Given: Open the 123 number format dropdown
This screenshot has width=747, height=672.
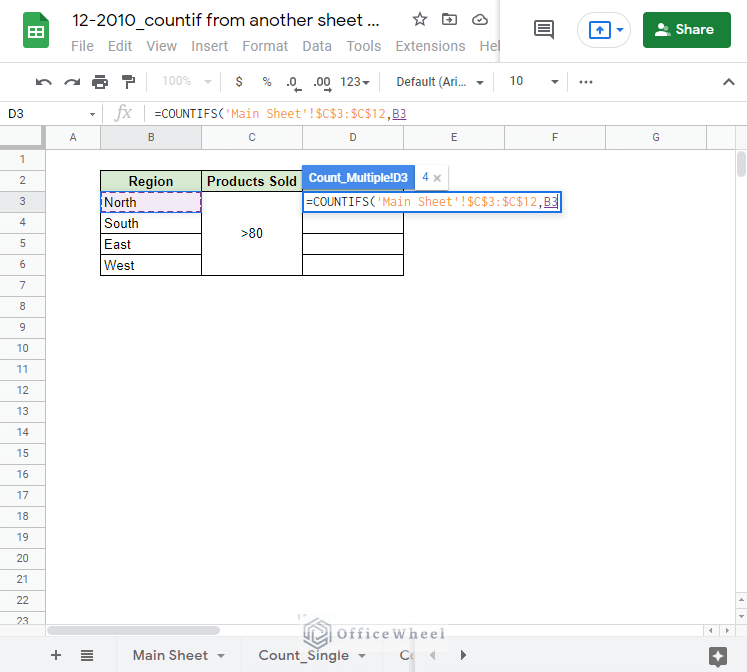Looking at the screenshot, I should (355, 82).
